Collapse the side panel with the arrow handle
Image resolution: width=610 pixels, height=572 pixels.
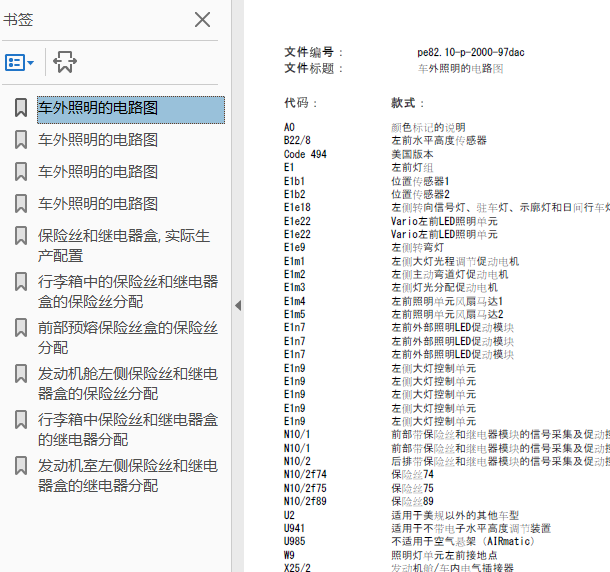click(x=238, y=305)
